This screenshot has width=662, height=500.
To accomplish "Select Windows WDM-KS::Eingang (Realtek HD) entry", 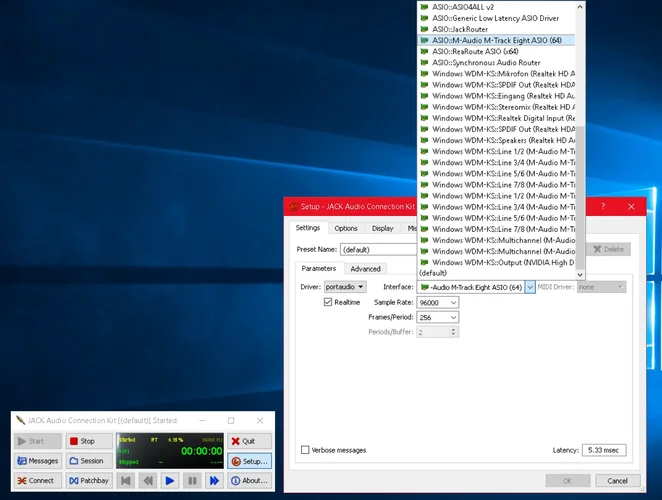I will [496, 96].
